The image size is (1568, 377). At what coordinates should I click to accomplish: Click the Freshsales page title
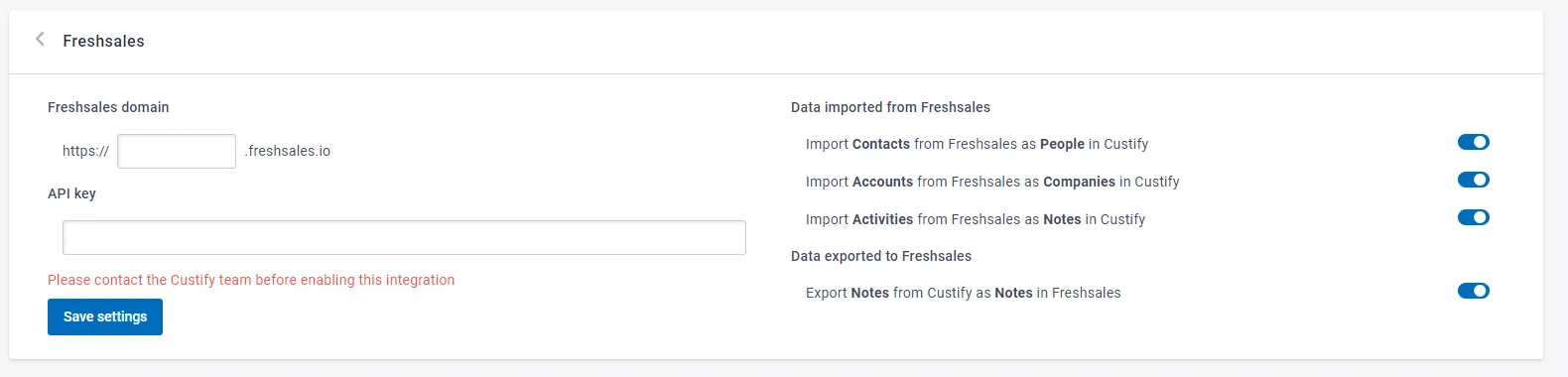pyautogui.click(x=103, y=41)
